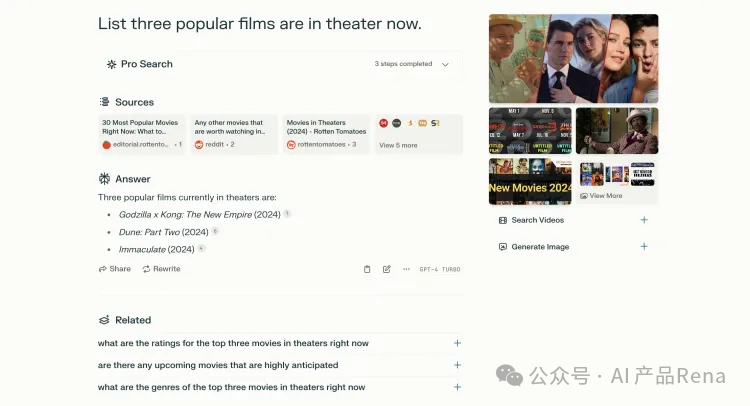Expand the genres related question plus
Viewport: 750px width, 406px height.
tap(457, 387)
